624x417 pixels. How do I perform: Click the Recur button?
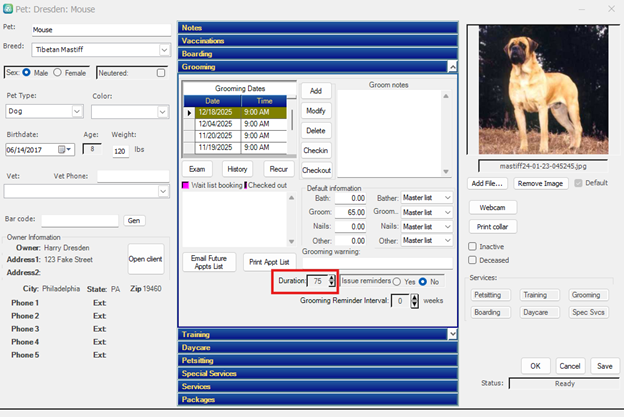(279, 169)
